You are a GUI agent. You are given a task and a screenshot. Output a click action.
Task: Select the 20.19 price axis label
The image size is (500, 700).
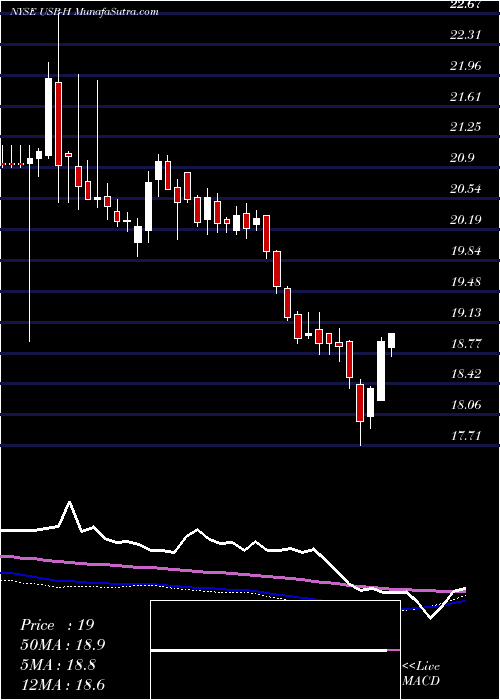point(466,220)
